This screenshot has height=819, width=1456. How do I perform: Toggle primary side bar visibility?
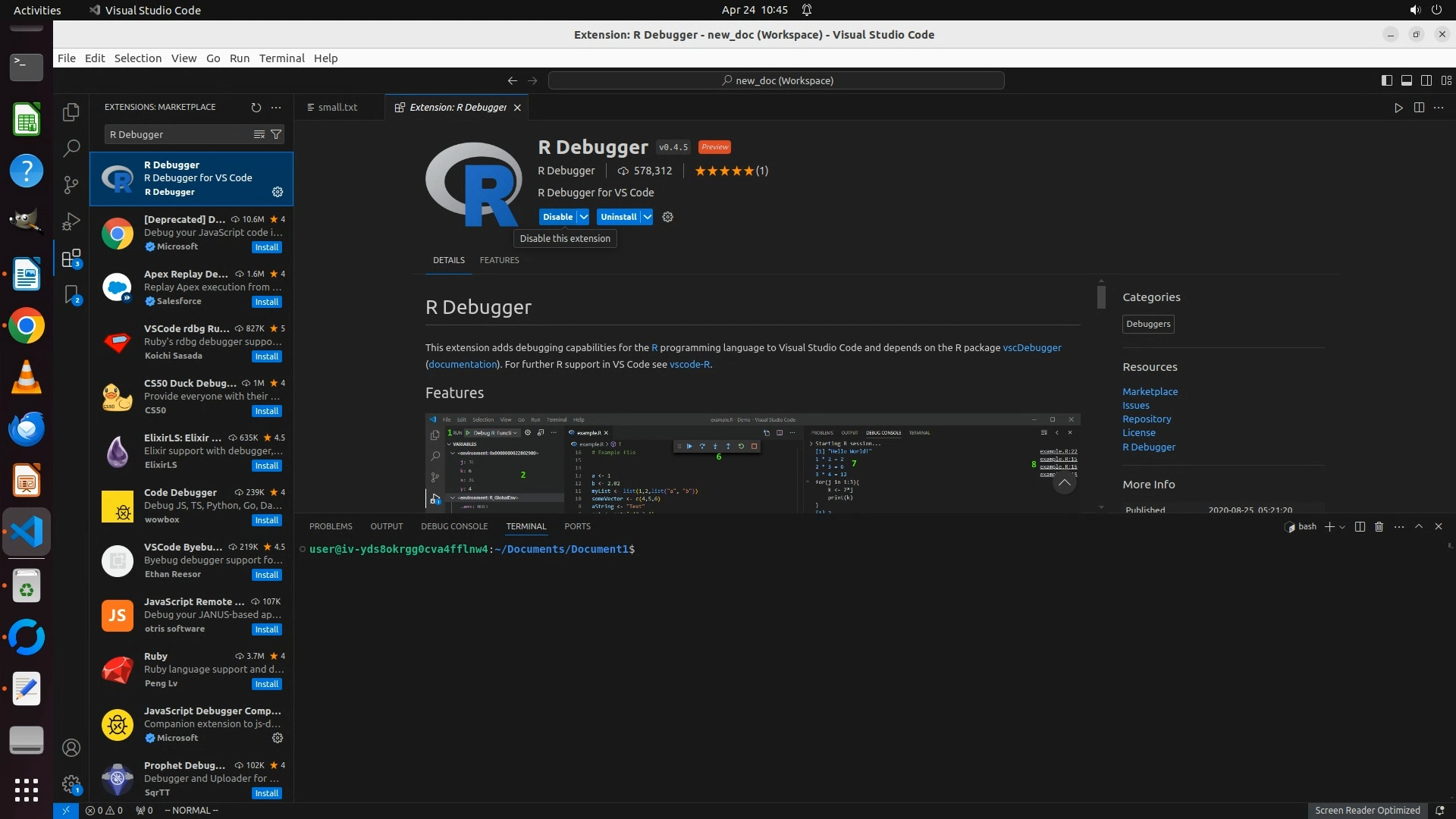[x=1387, y=80]
